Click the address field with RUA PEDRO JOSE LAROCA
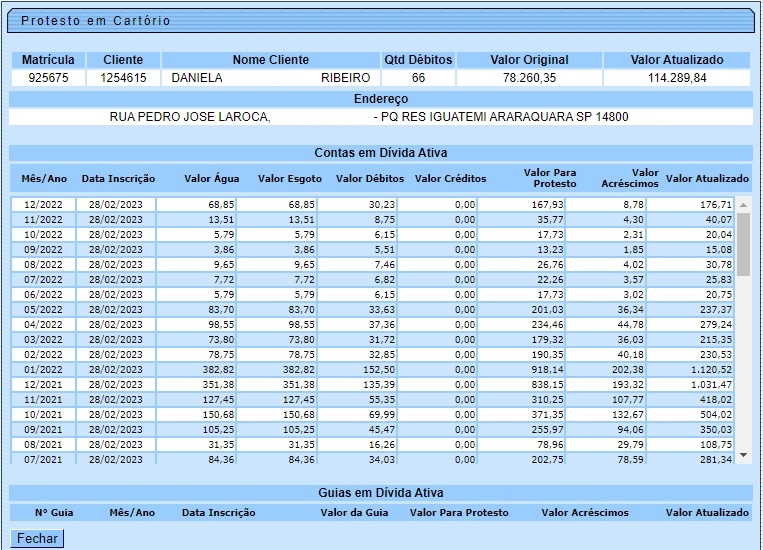 click(380, 117)
